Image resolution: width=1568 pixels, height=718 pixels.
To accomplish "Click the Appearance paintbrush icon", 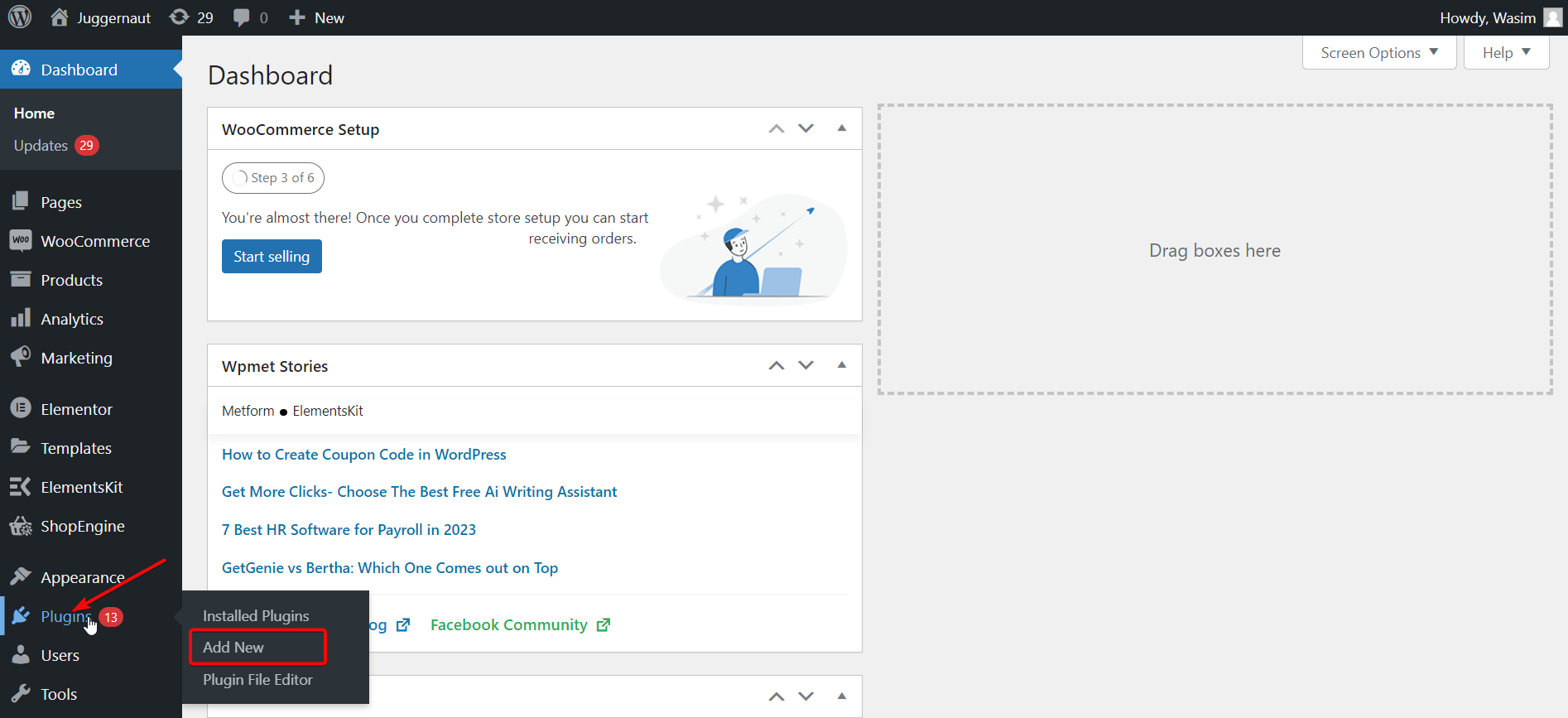I will [21, 576].
